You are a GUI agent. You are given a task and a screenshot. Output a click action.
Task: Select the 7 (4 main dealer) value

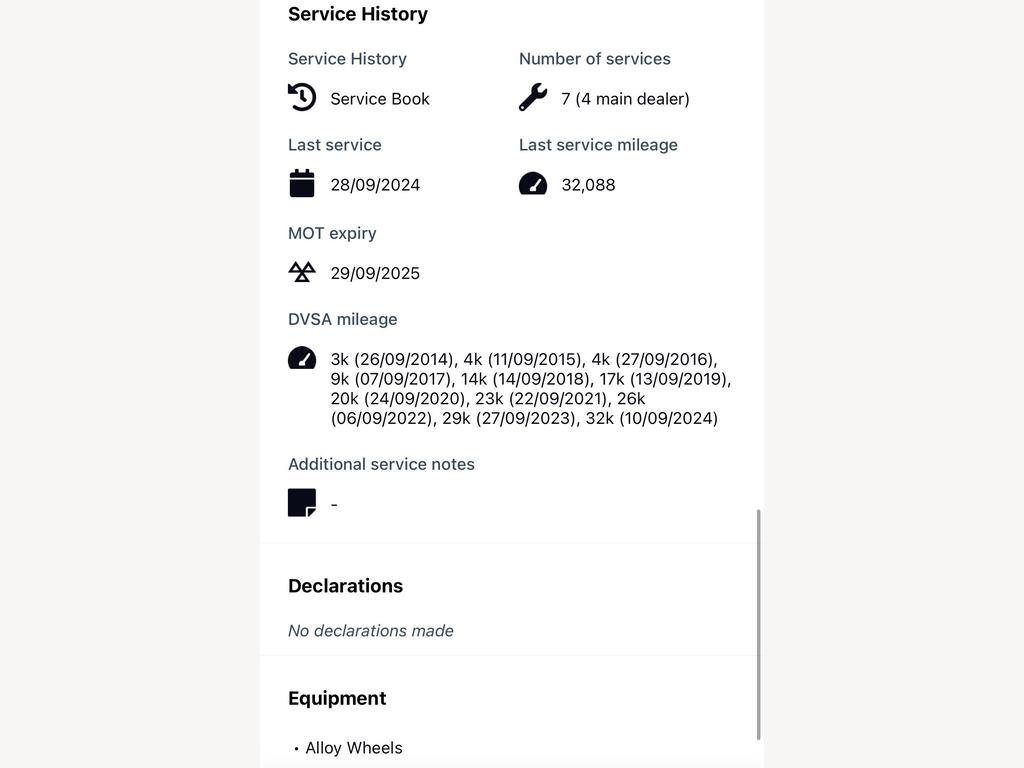(x=625, y=99)
